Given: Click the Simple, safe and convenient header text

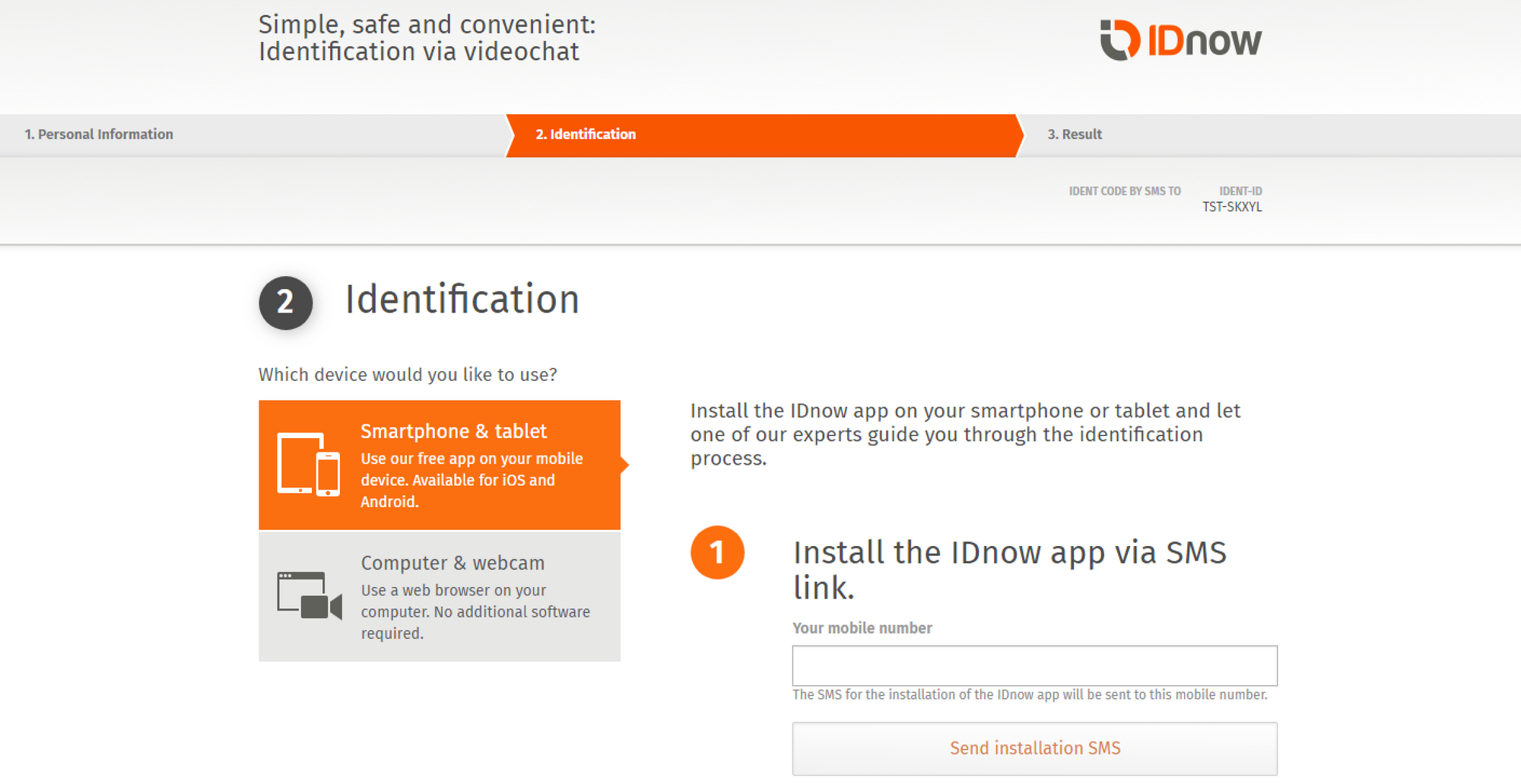Looking at the screenshot, I should tap(427, 38).
